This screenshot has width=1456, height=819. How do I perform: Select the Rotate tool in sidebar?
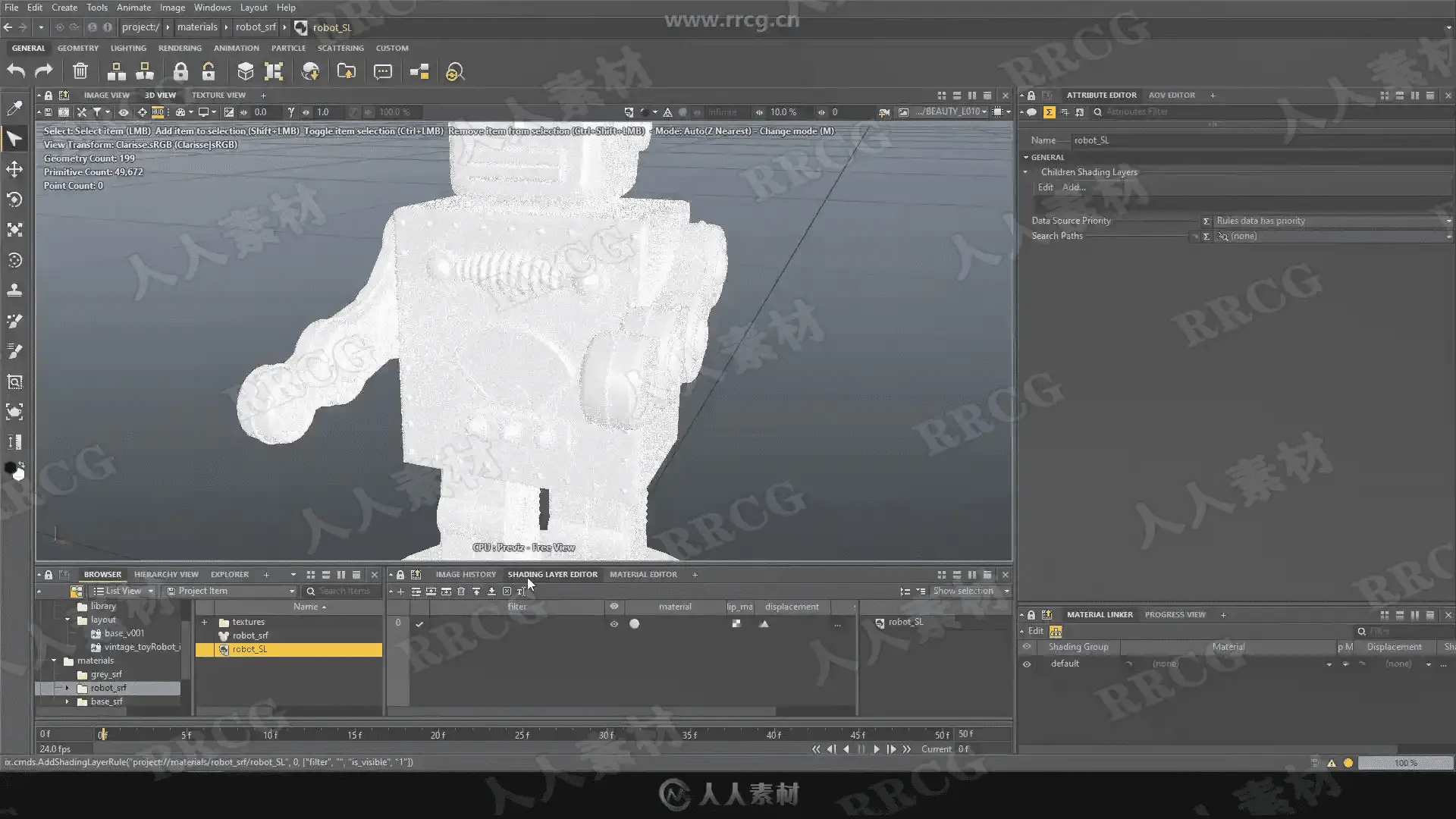14,199
